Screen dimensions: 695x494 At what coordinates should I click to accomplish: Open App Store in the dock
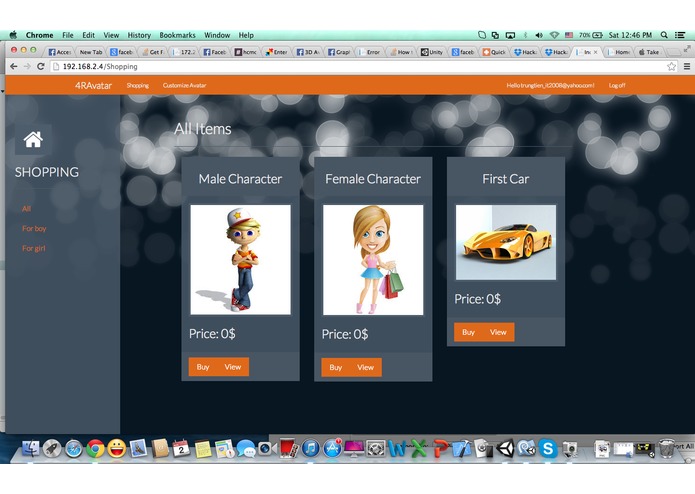(332, 449)
